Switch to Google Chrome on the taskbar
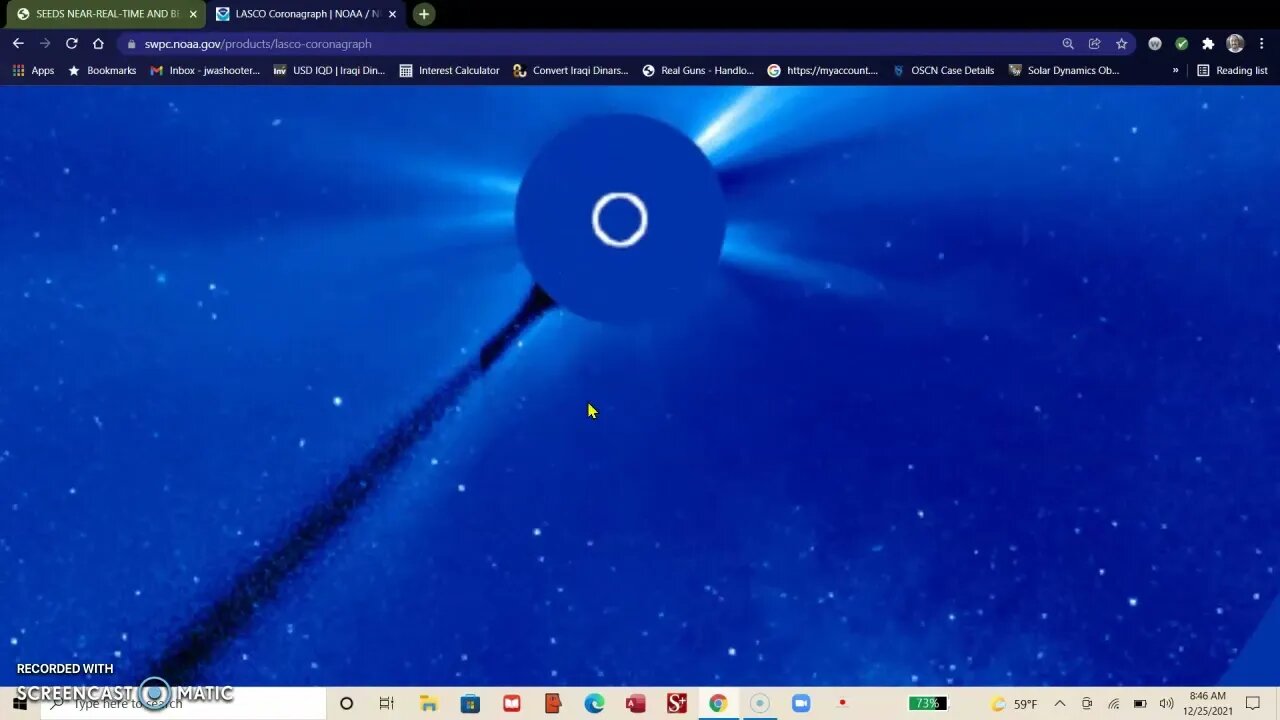1280x720 pixels. (718, 703)
